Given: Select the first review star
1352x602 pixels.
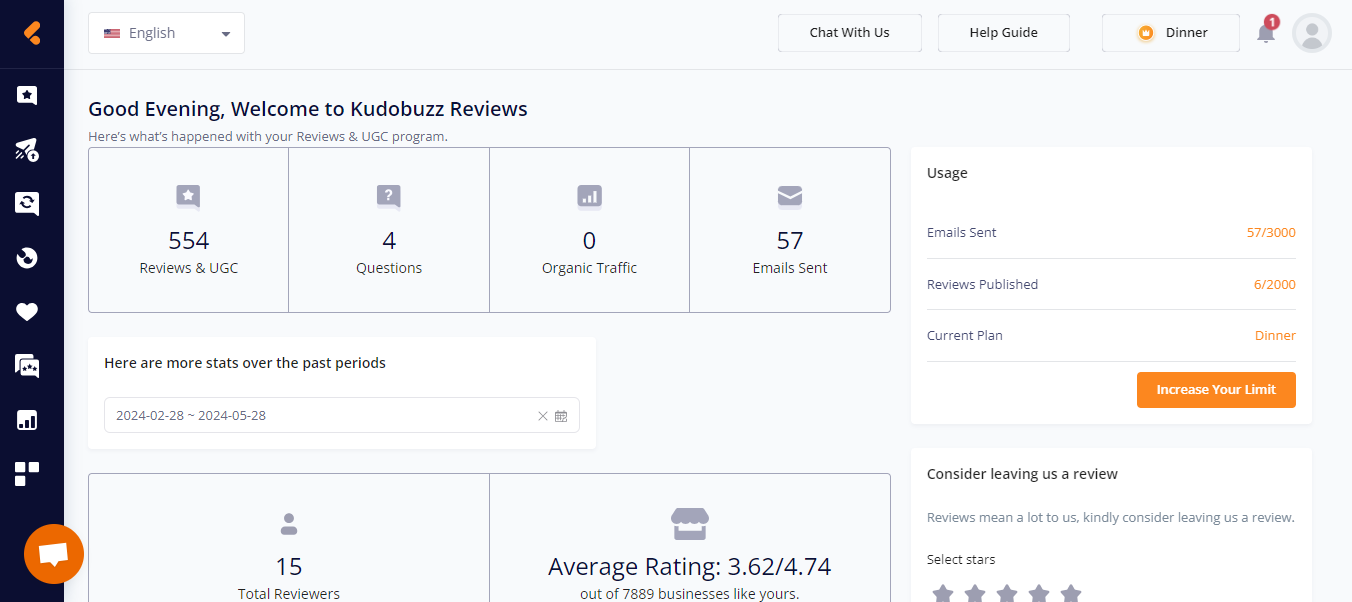Looking at the screenshot, I should click(x=943, y=594).
